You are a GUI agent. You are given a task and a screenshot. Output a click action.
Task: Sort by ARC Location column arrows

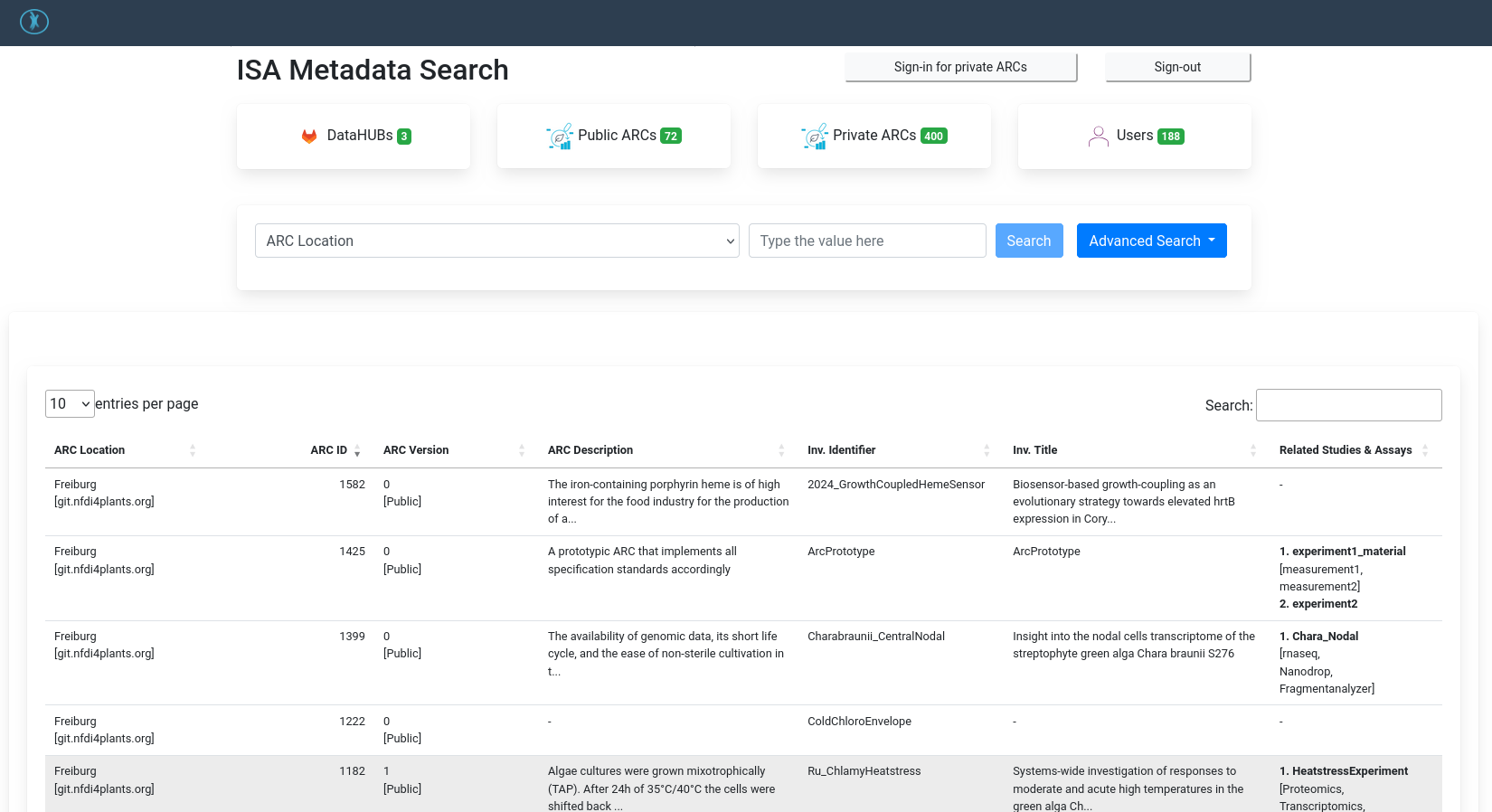pos(193,450)
